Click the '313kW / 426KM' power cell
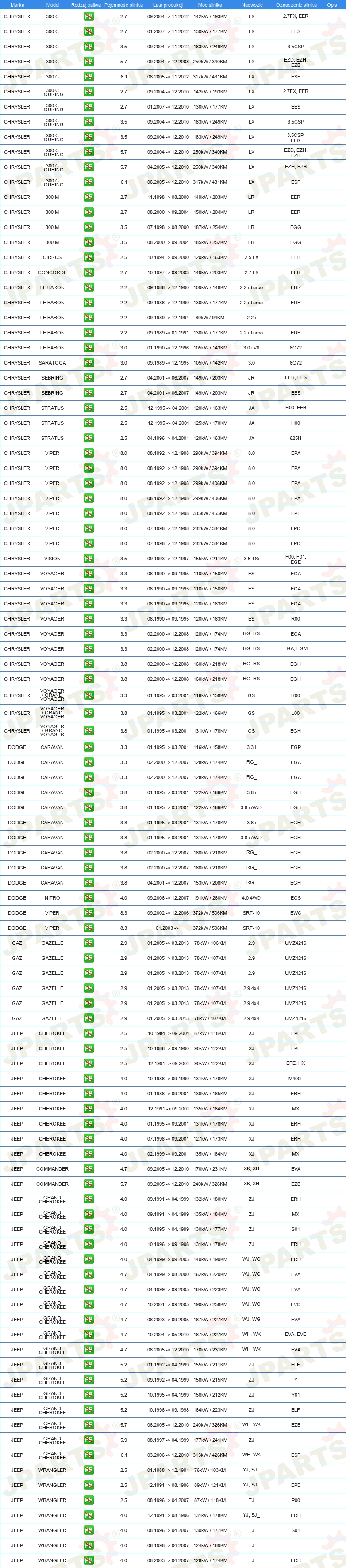 pyautogui.click(x=211, y=1455)
